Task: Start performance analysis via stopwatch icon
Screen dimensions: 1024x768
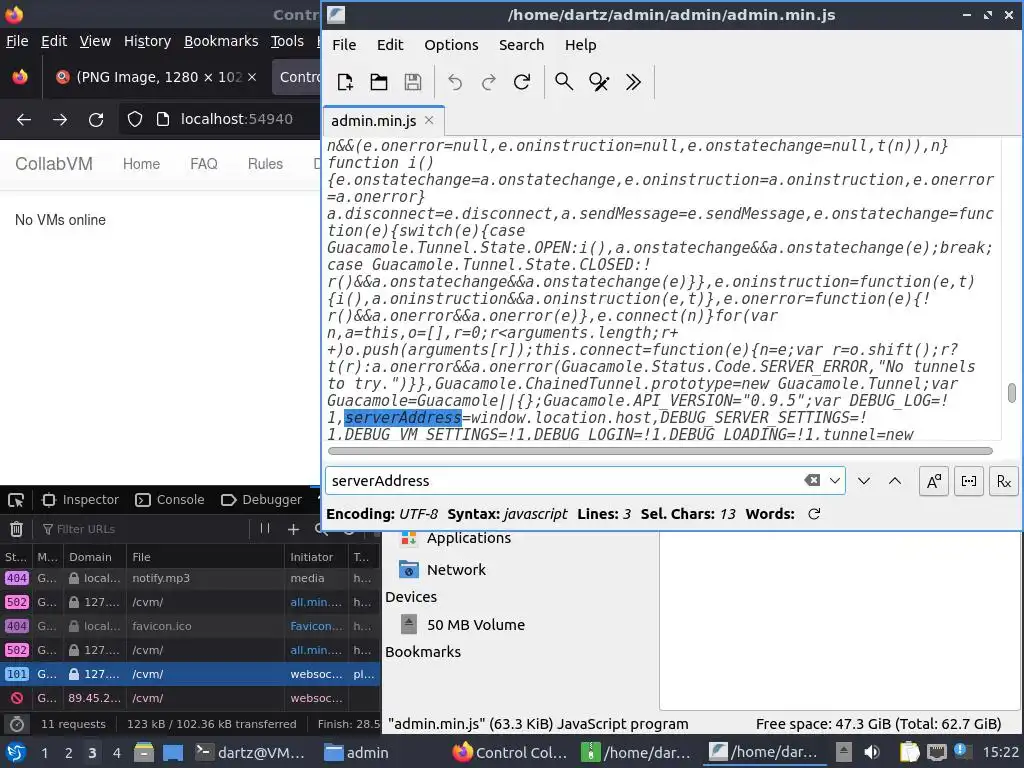Action: (x=17, y=724)
